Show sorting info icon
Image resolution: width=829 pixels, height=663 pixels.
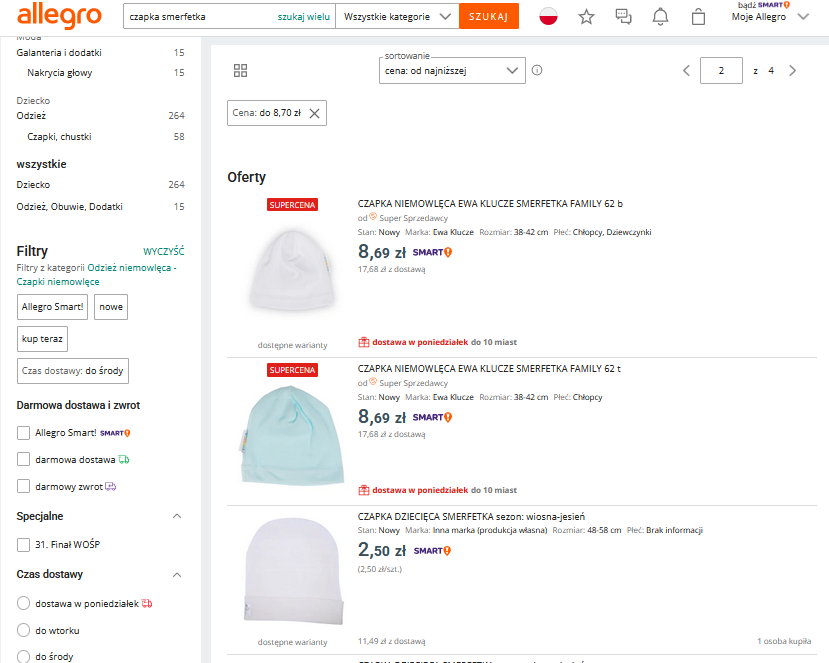537,70
